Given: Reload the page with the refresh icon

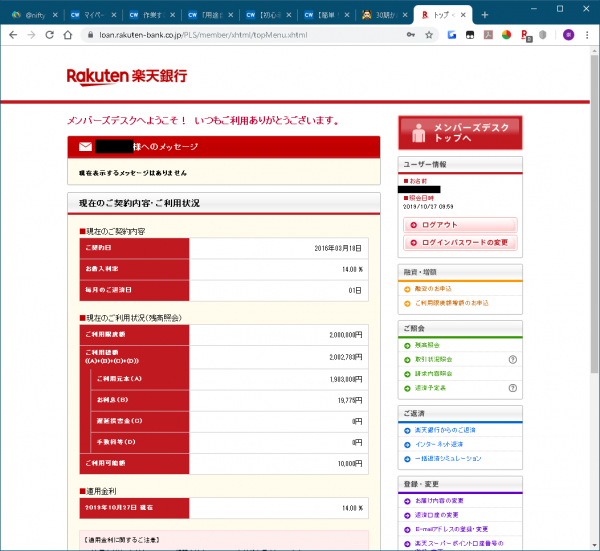Looking at the screenshot, I should click(49, 35).
